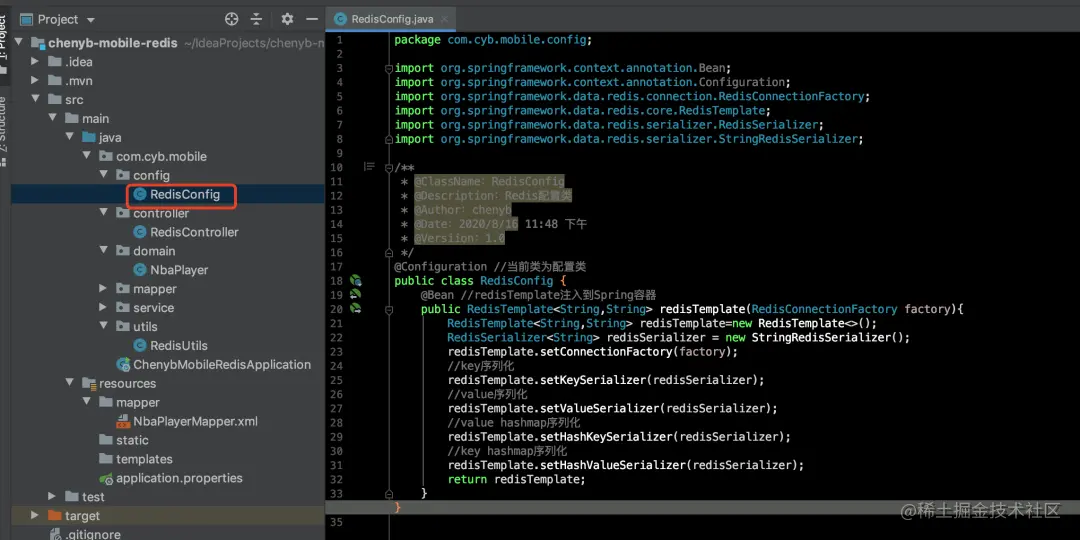The image size is (1080, 540).
Task: Fold the Javadoc comment at line 10
Action: [388, 167]
